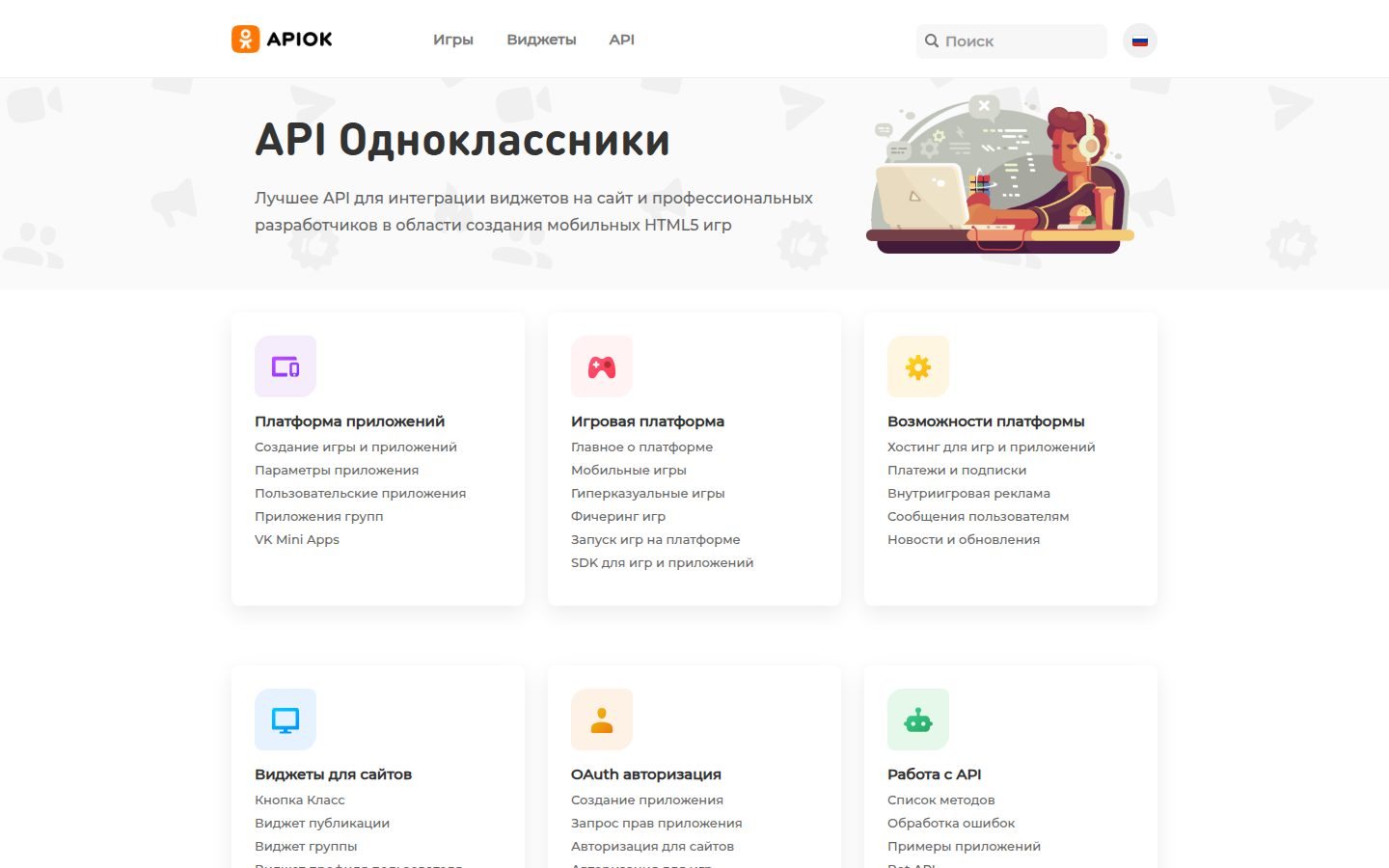Open VK Mini Apps link

click(x=297, y=539)
